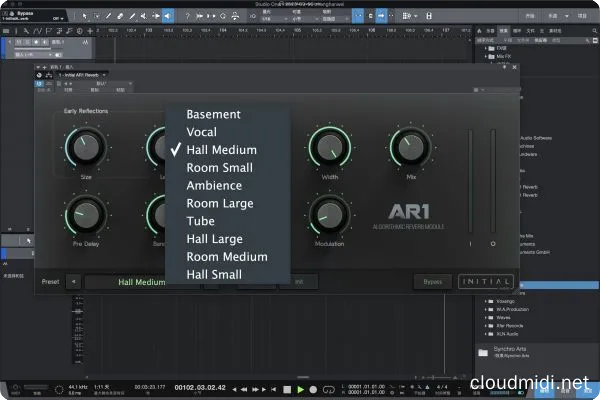Select the Room Small preset
Viewport: 600px width, 400px height.
click(x=219, y=168)
